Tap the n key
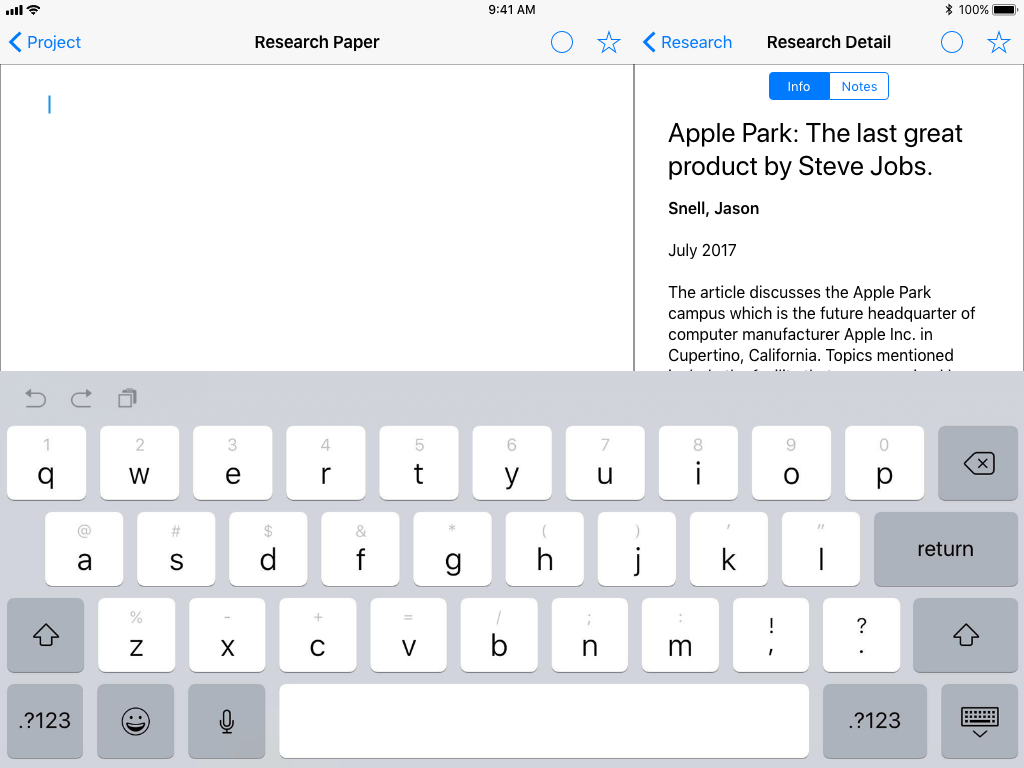 click(x=590, y=635)
